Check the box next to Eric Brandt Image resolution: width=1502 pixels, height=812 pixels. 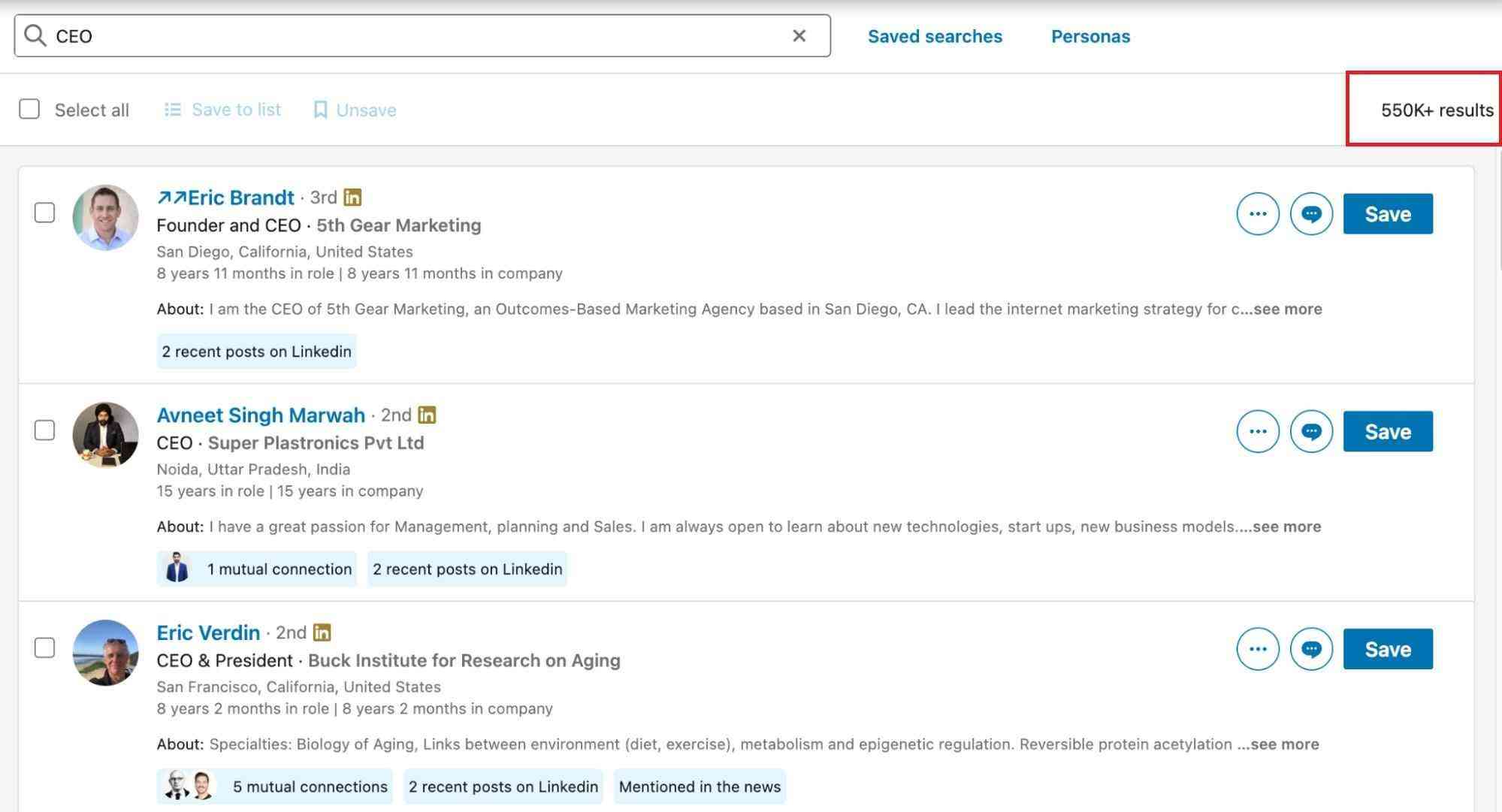click(44, 213)
